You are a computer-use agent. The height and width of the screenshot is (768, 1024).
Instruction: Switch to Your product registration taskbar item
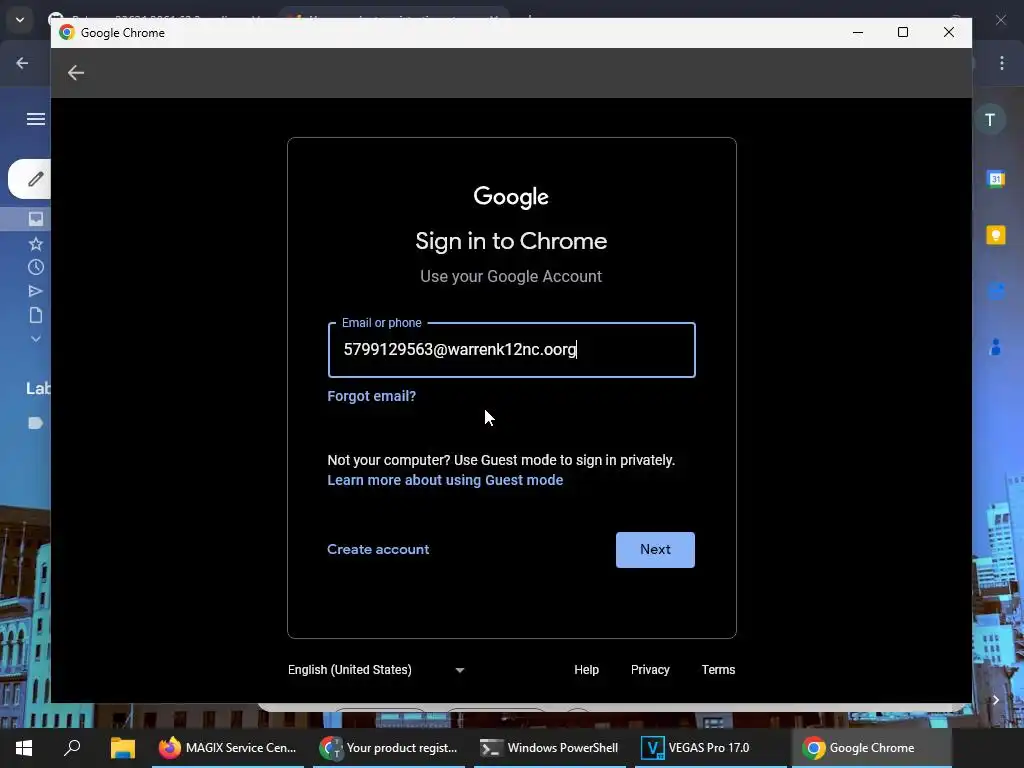click(389, 748)
